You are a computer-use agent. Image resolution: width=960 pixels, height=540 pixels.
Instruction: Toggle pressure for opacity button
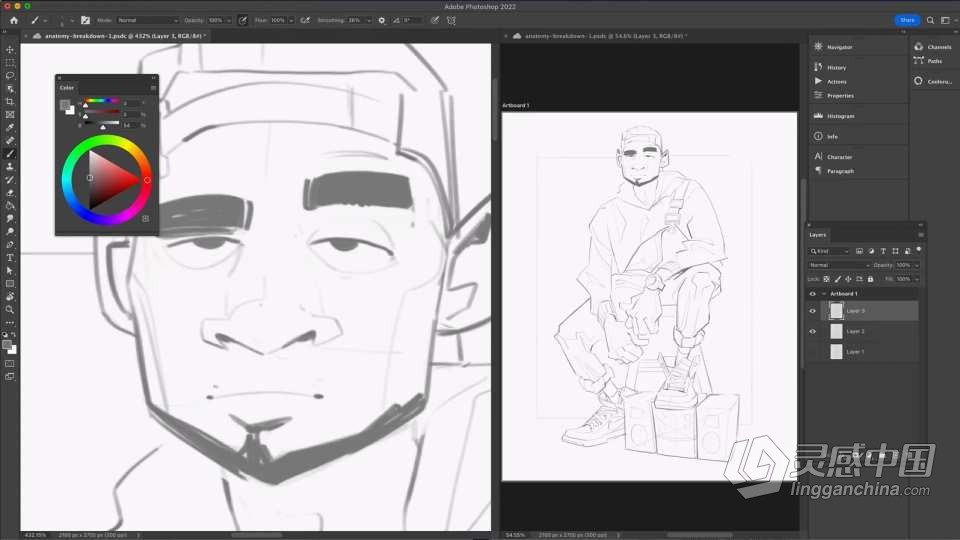[242, 20]
